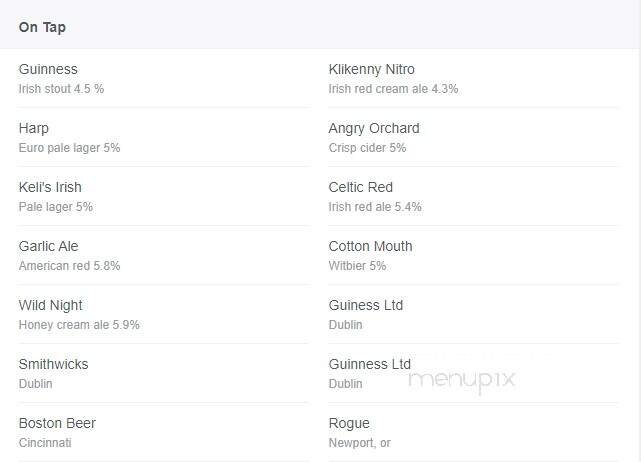Select the Honey cream ale 5.9% text
Viewport: 641px width, 462px height.
tap(79, 325)
